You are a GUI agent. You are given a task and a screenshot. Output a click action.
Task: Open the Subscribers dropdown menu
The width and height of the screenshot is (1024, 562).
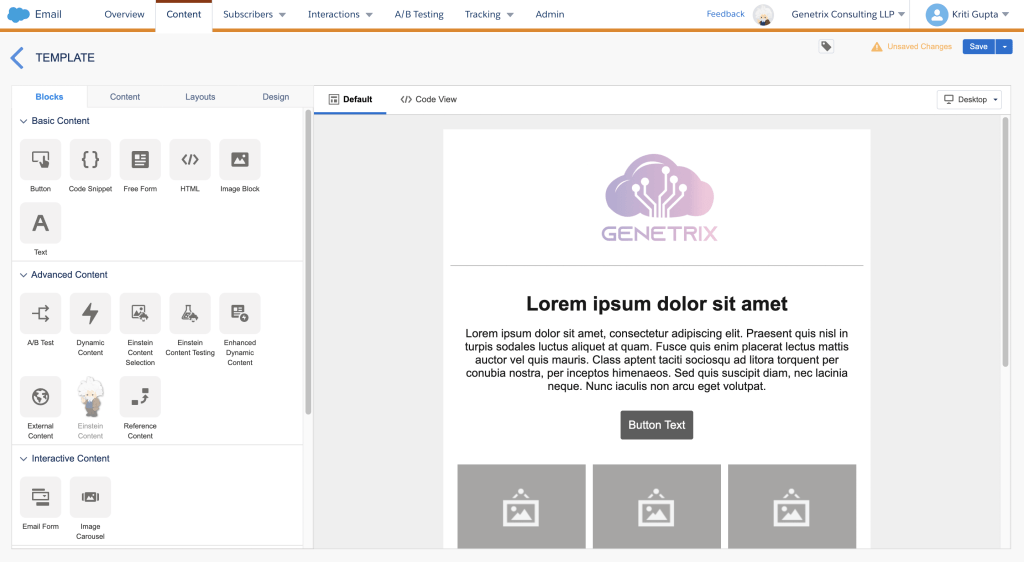point(254,14)
